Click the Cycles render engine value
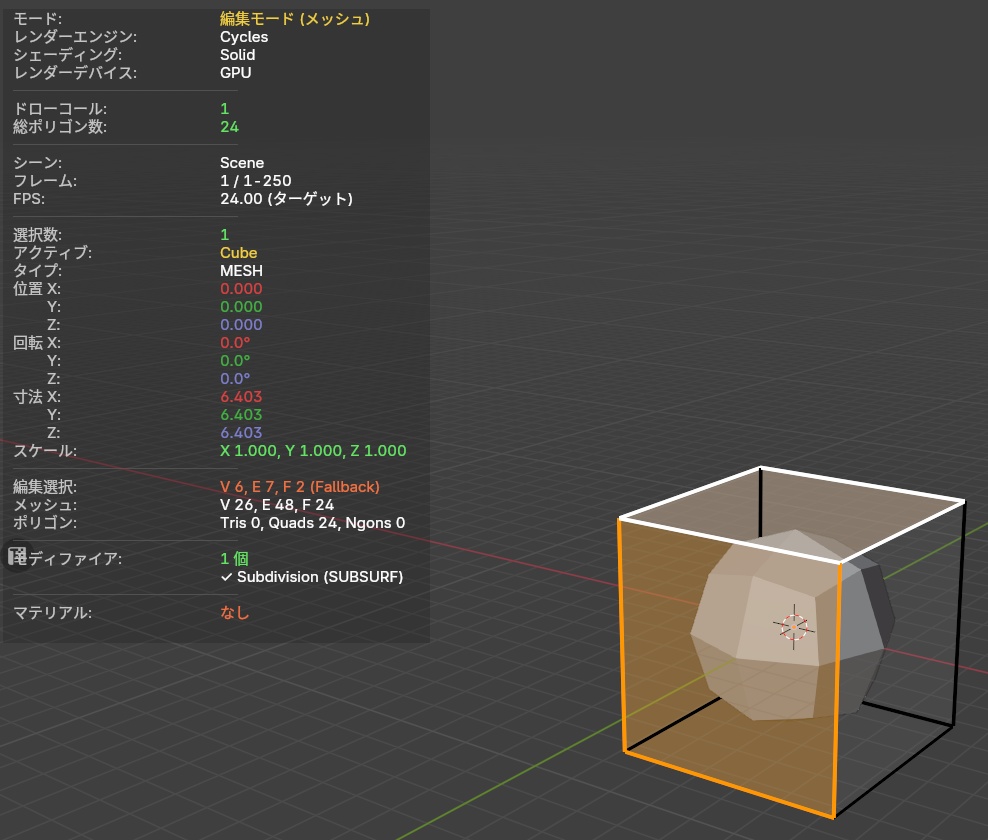The width and height of the screenshot is (988, 840). tap(244, 37)
